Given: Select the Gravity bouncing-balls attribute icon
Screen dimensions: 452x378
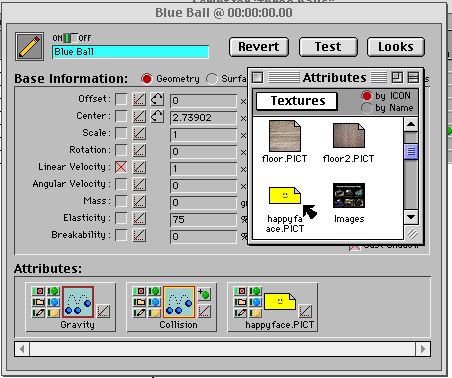Looking at the screenshot, I should click(x=78, y=302).
